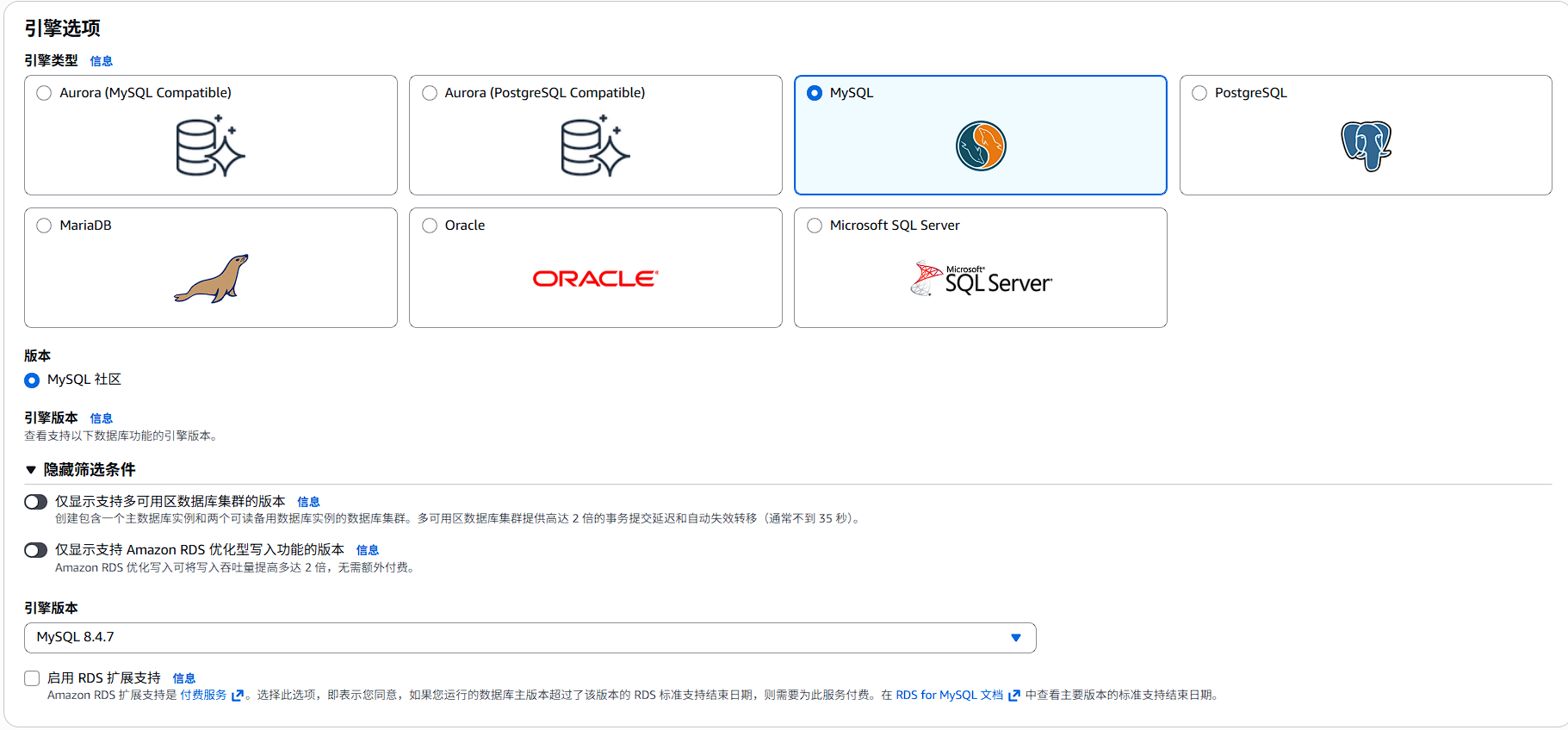Open 信息 link beside 启用 RDS 扩展支持

coord(184,678)
